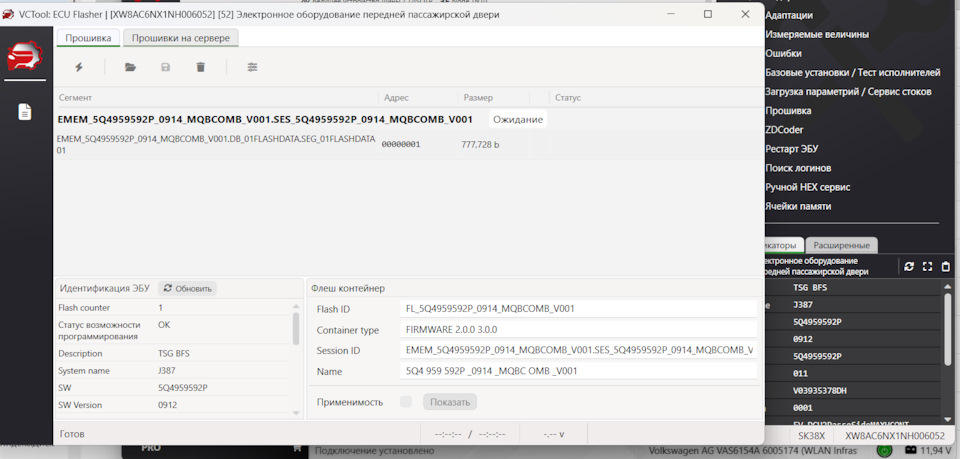Close the ECU Flasher window
Screen dimensions: 960x459
(745, 14)
